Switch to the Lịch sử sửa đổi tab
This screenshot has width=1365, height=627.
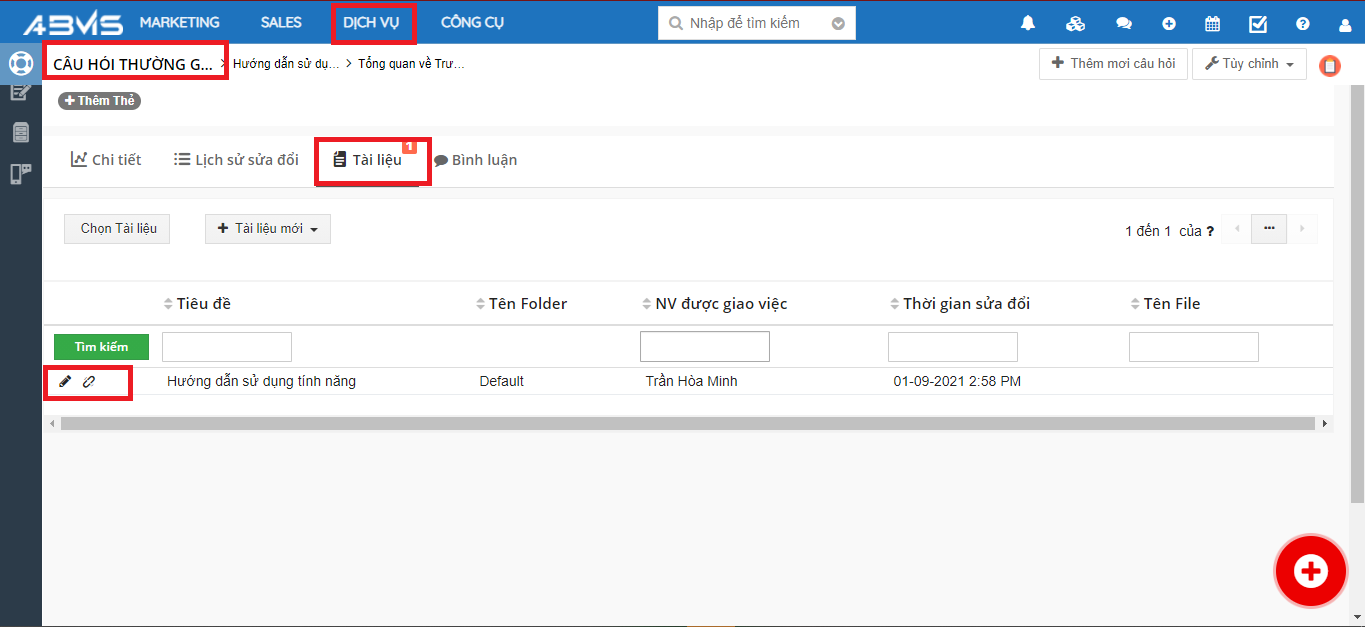236,160
